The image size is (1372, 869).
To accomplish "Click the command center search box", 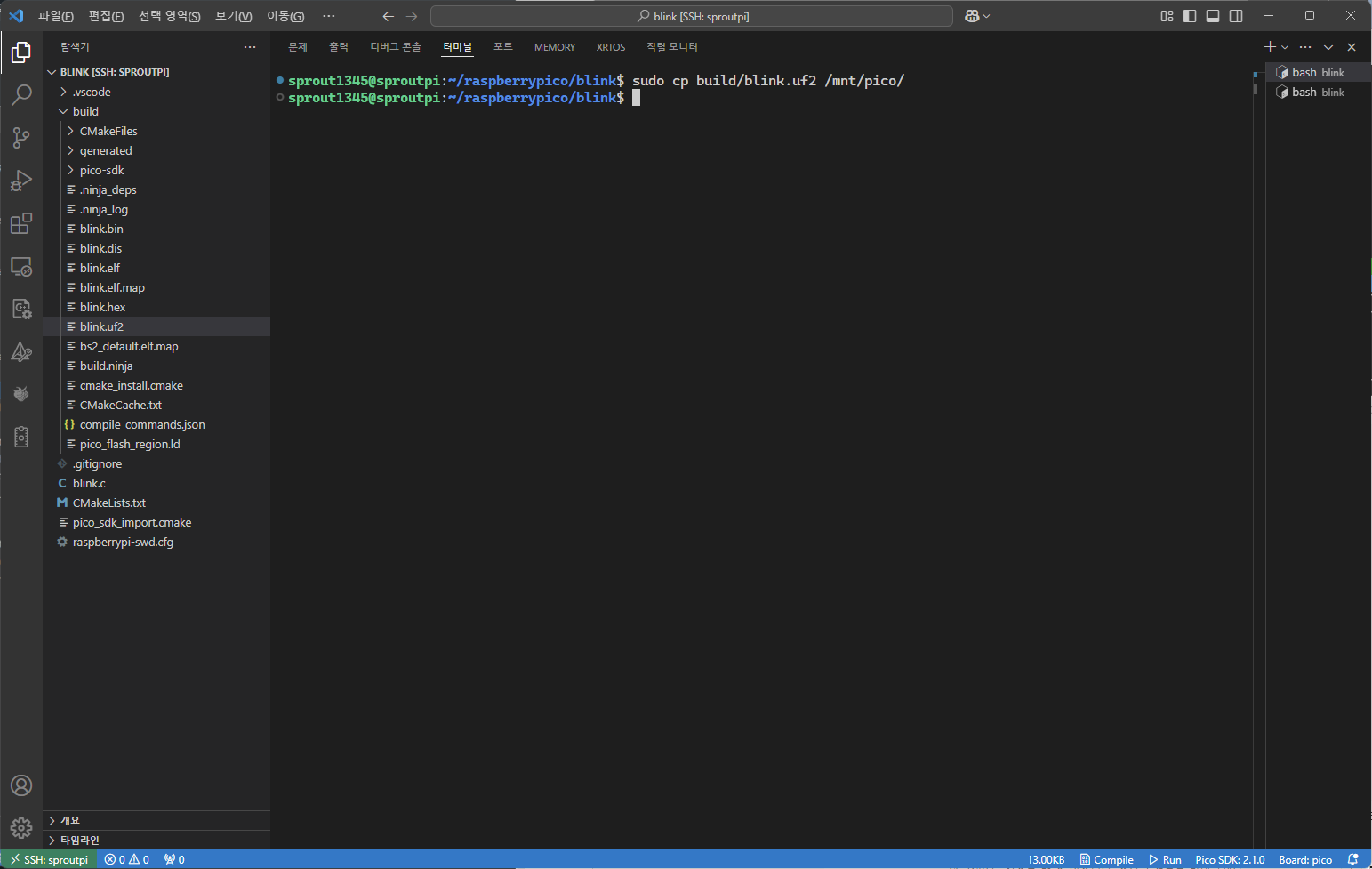I will [692, 16].
